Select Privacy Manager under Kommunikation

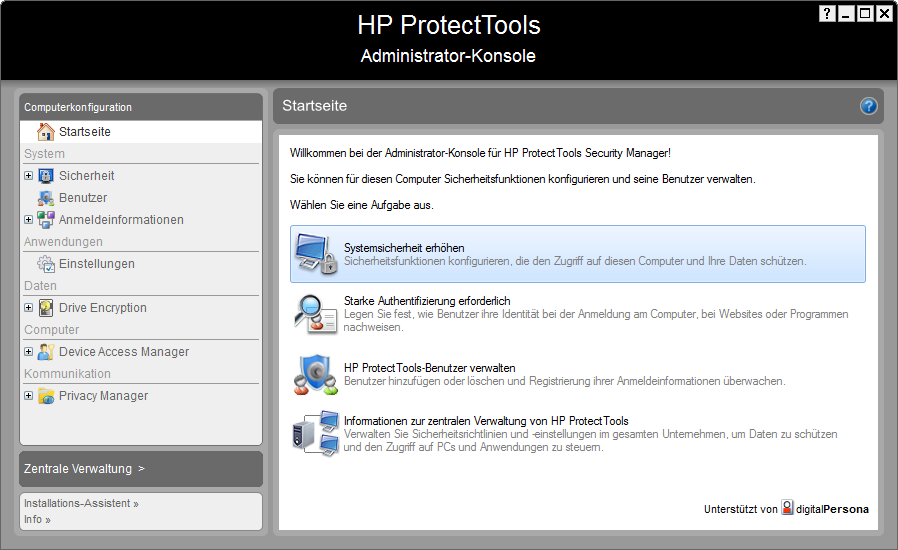pyautogui.click(x=104, y=396)
